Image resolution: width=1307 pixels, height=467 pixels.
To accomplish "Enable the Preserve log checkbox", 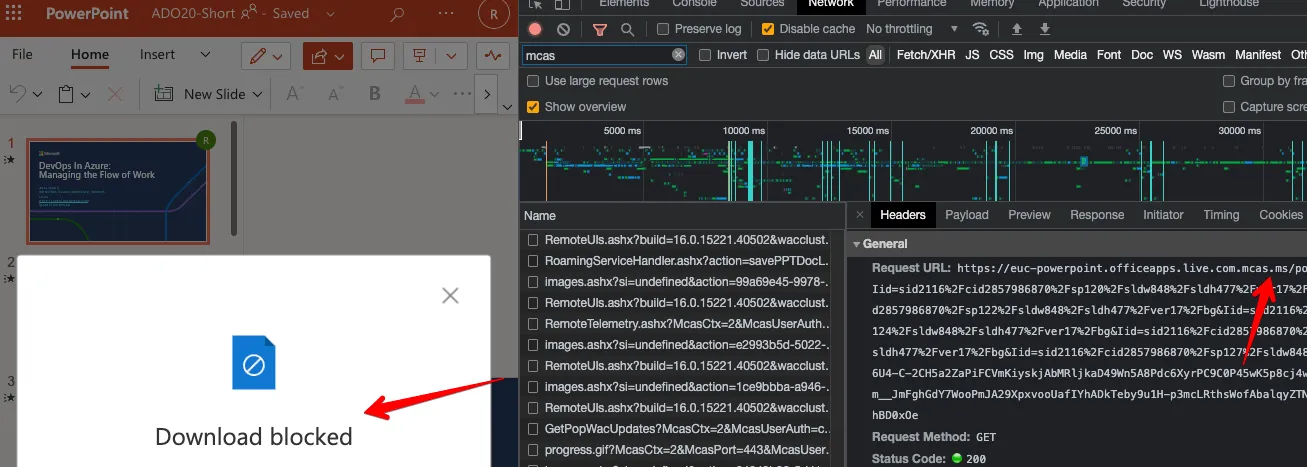I will (x=663, y=30).
